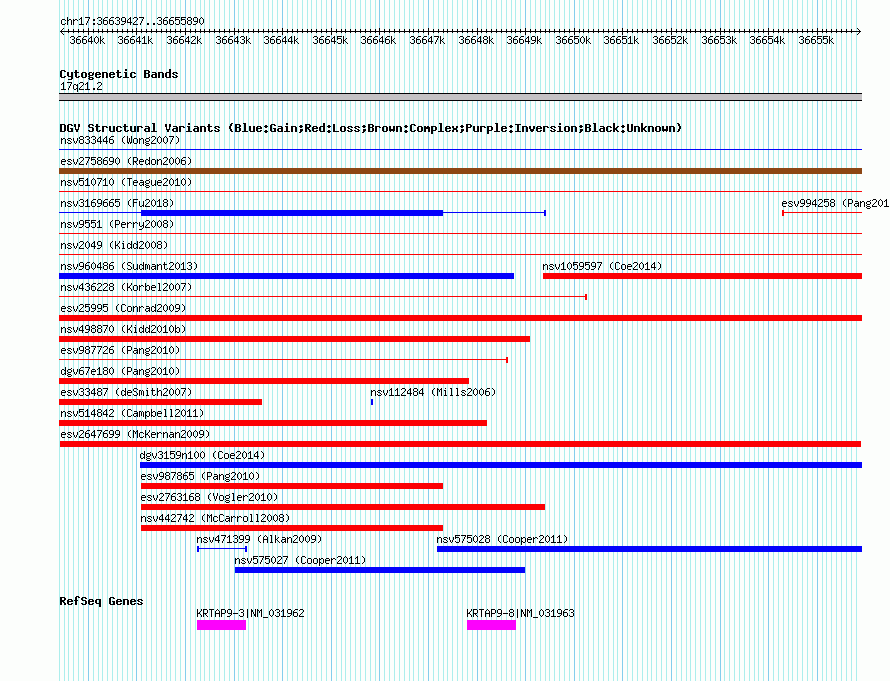
Task: Click the KRTAP9-8 magenta gene box
Action: click(x=492, y=625)
